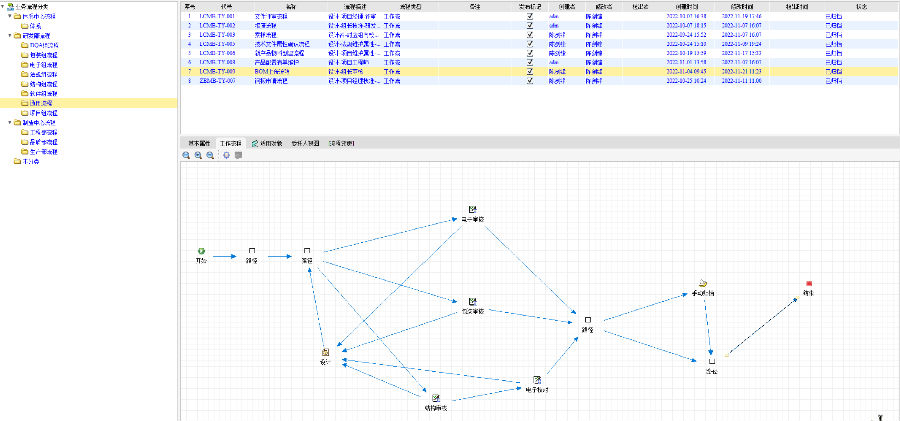Click the first zoom magnifier in diagram toolbar
This screenshot has width=900, height=421.
(186, 155)
